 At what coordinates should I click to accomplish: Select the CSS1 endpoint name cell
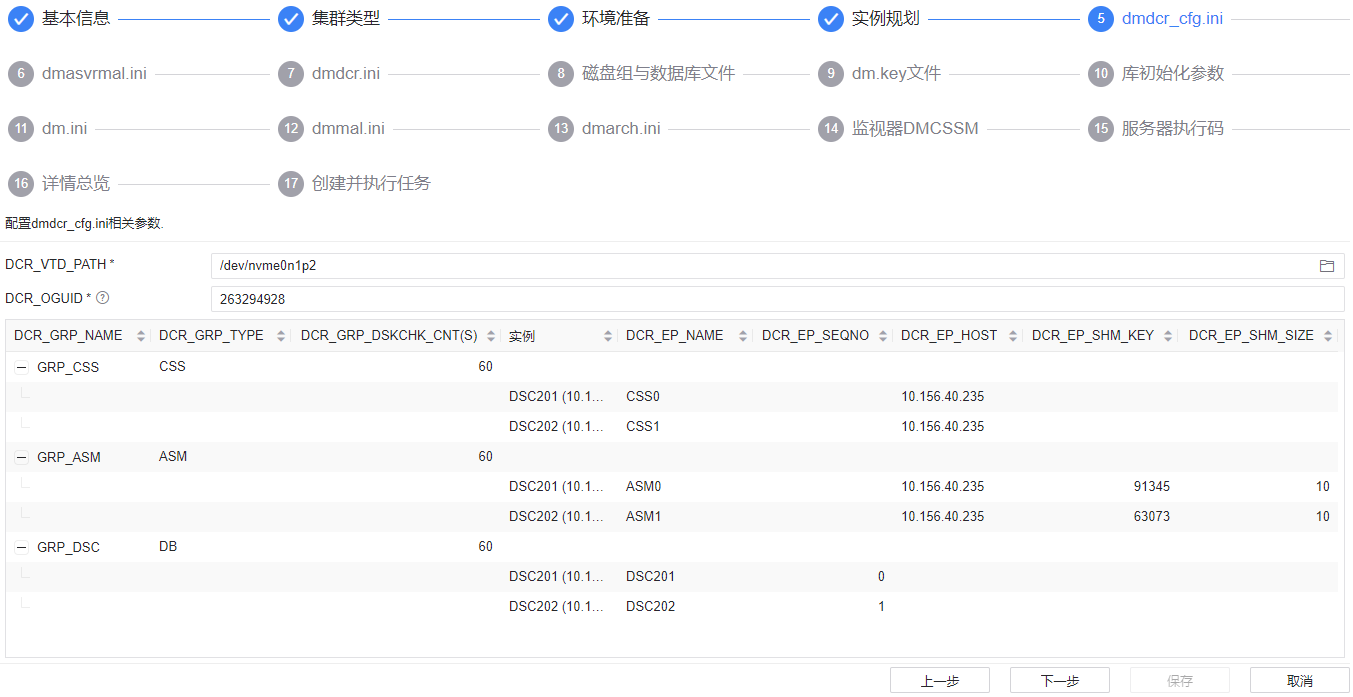(x=643, y=427)
